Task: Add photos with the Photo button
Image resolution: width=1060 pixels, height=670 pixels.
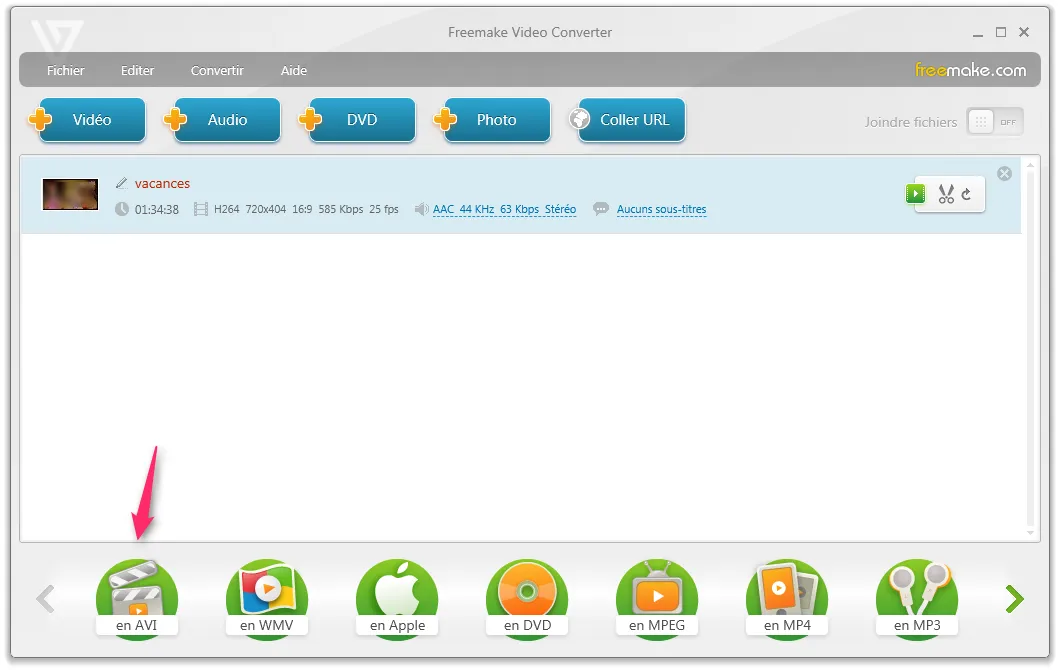Action: 493,120
